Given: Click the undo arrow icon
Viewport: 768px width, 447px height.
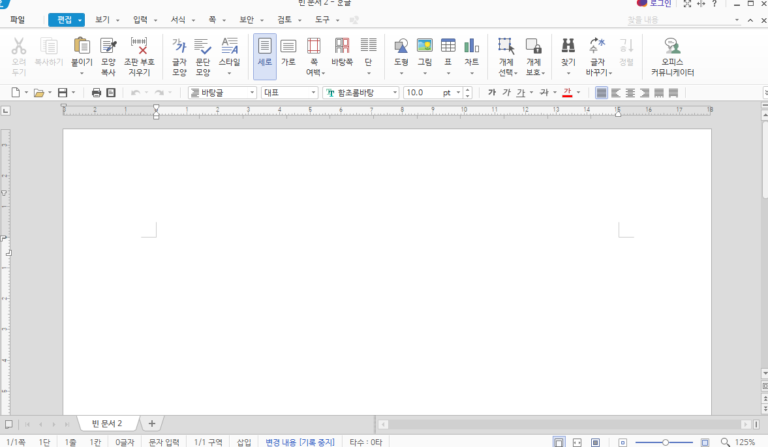Looking at the screenshot, I should pos(135,93).
